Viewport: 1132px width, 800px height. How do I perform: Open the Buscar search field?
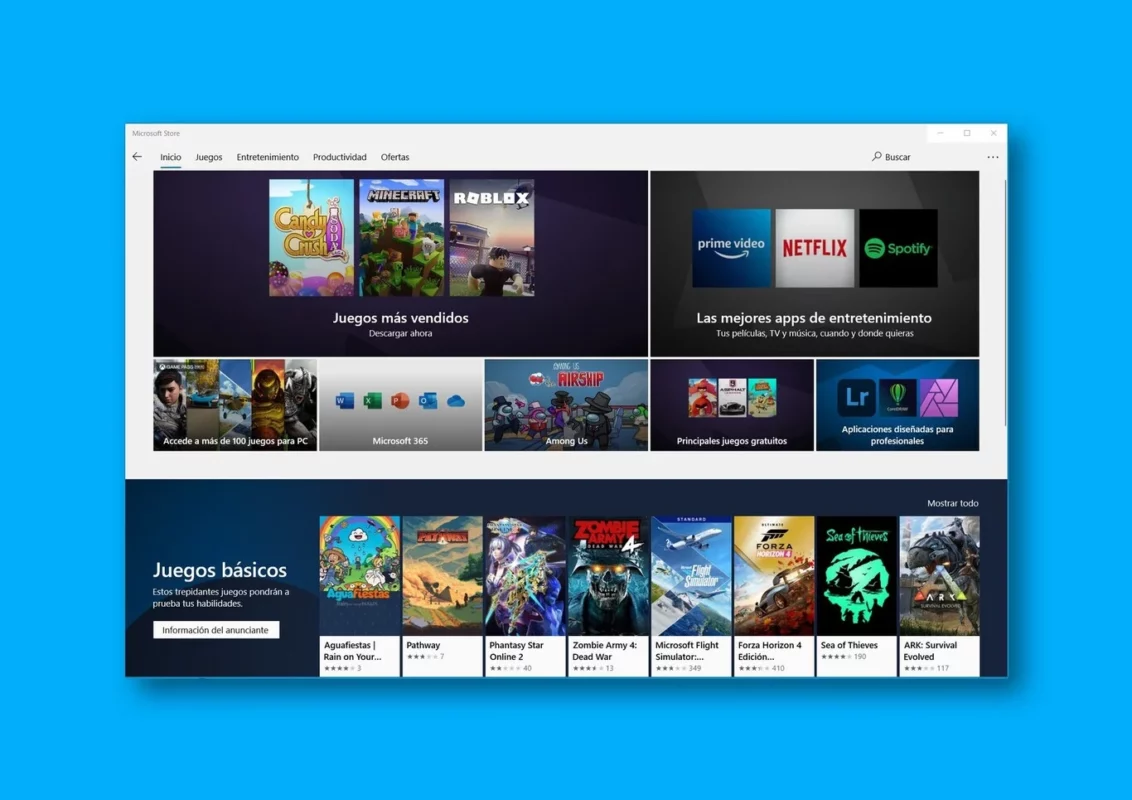(x=890, y=157)
